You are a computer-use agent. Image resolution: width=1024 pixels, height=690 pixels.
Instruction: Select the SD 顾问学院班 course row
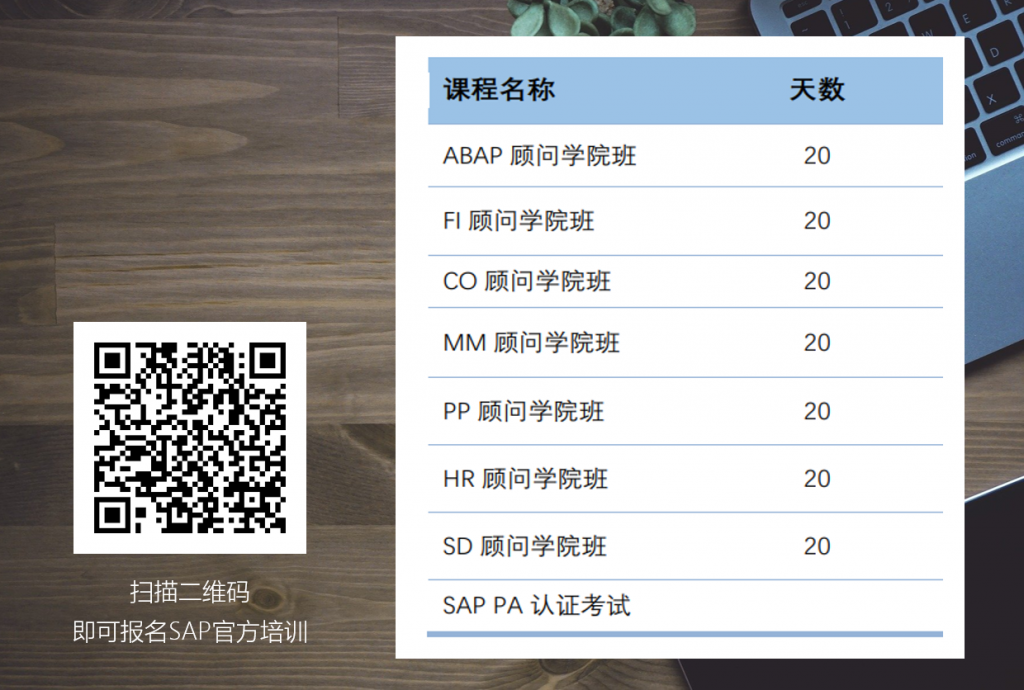tap(685, 546)
